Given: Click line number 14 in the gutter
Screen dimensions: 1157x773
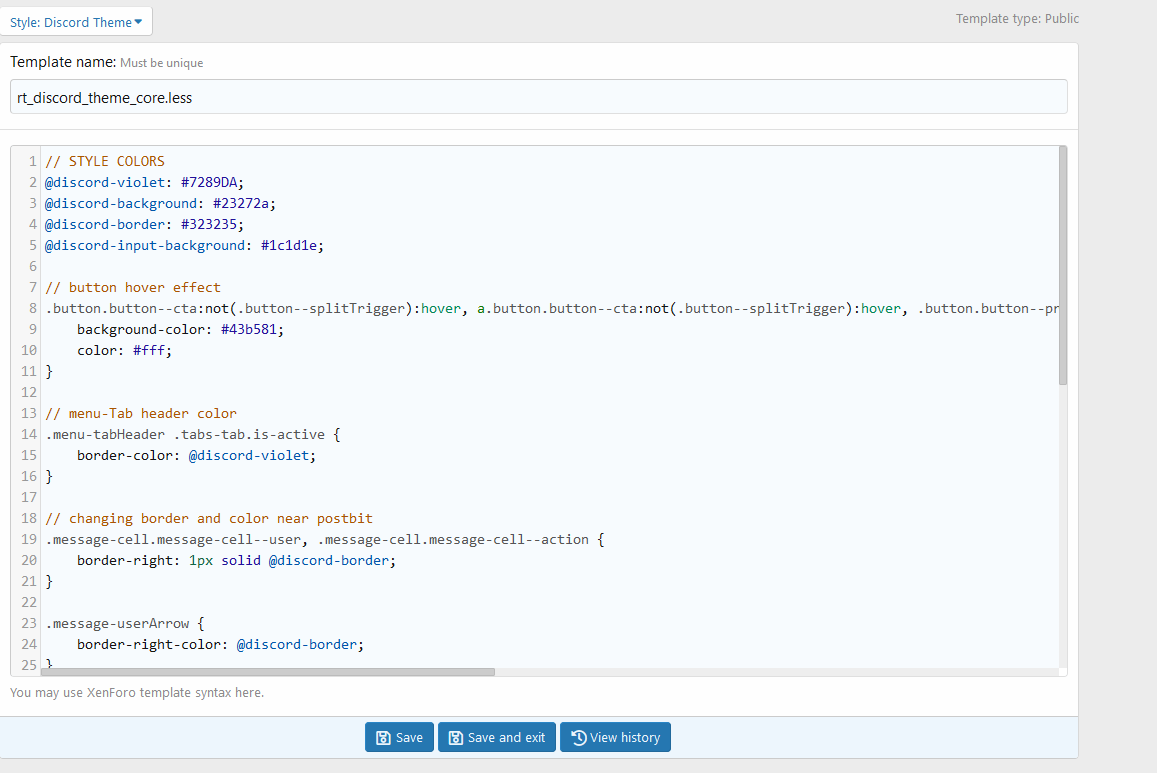Looking at the screenshot, I should pos(28,434).
